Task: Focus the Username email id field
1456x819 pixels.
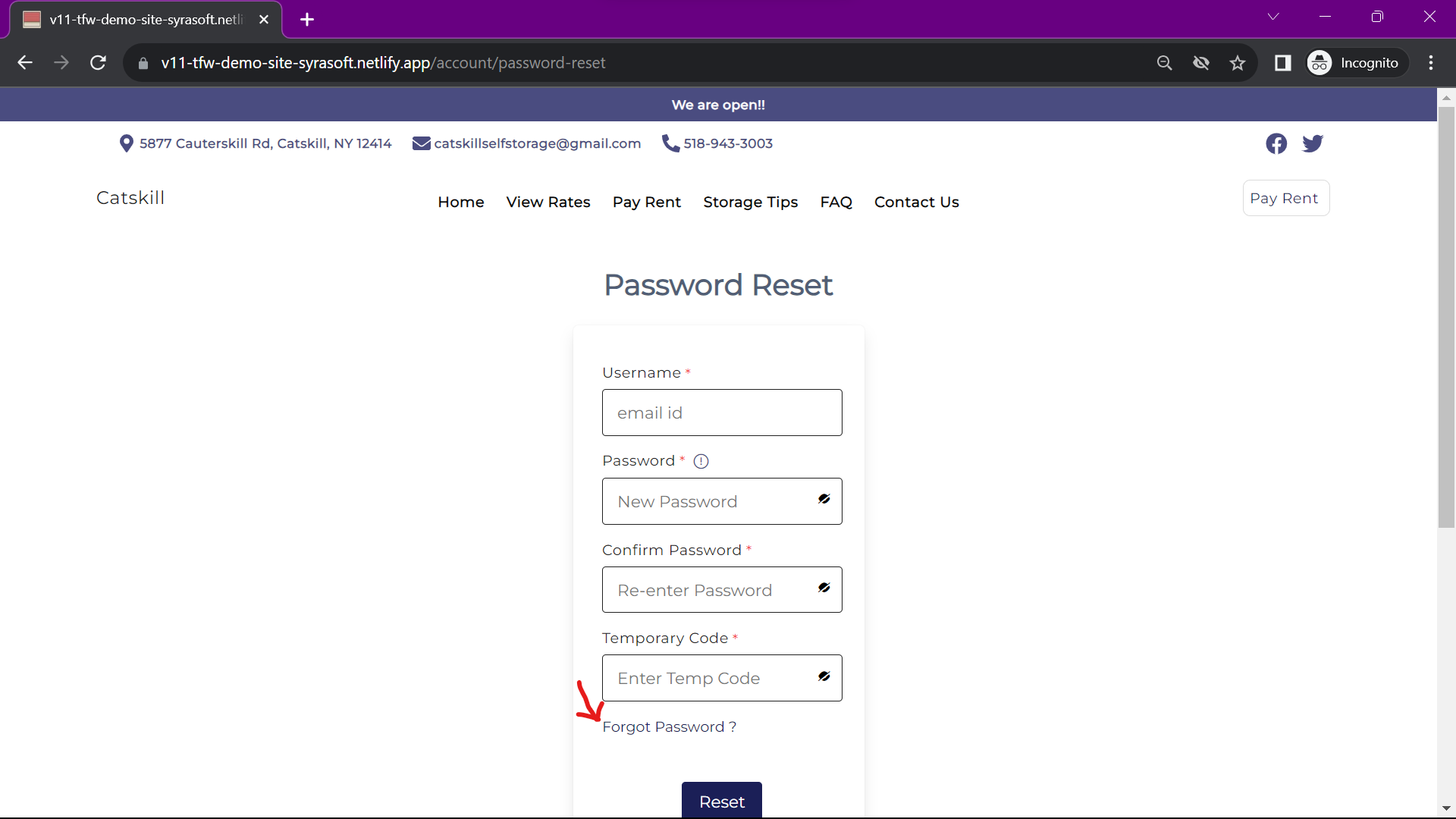Action: point(721,413)
